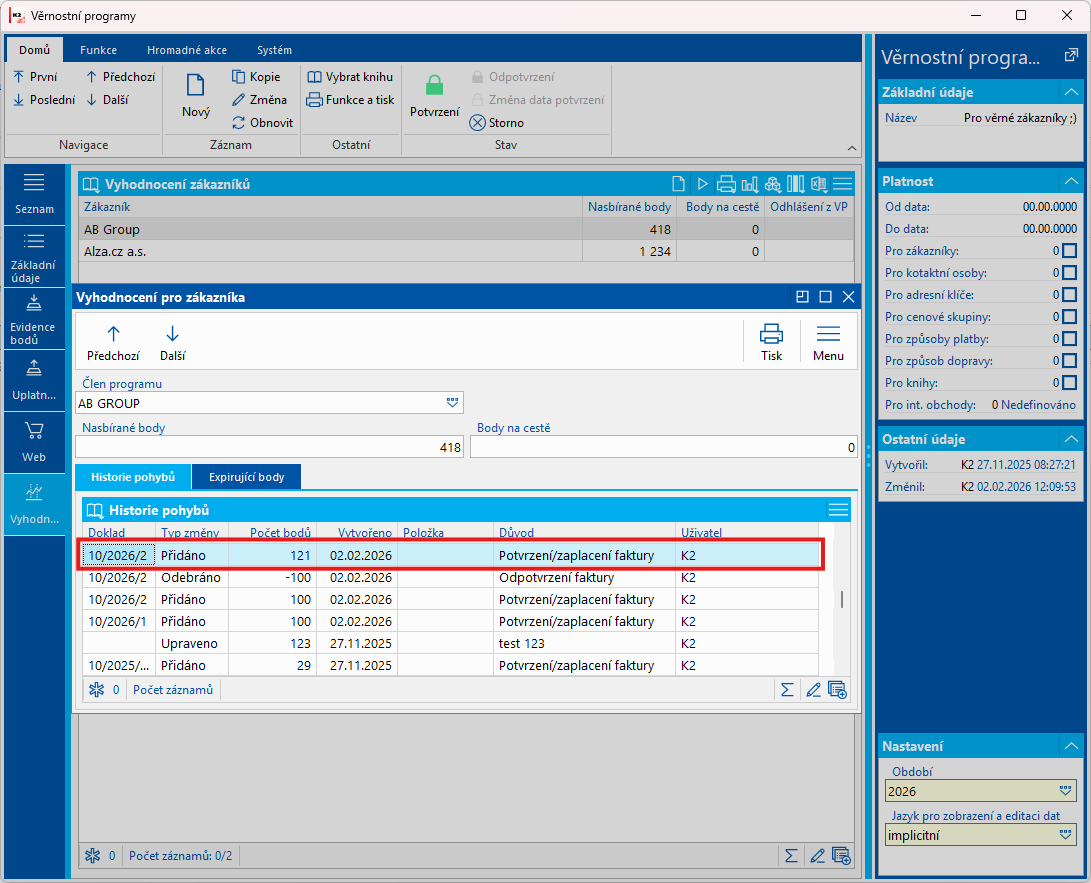Click columns icon in Vyhodnocení zákazníků header
1091x883 pixels.
click(x=795, y=184)
